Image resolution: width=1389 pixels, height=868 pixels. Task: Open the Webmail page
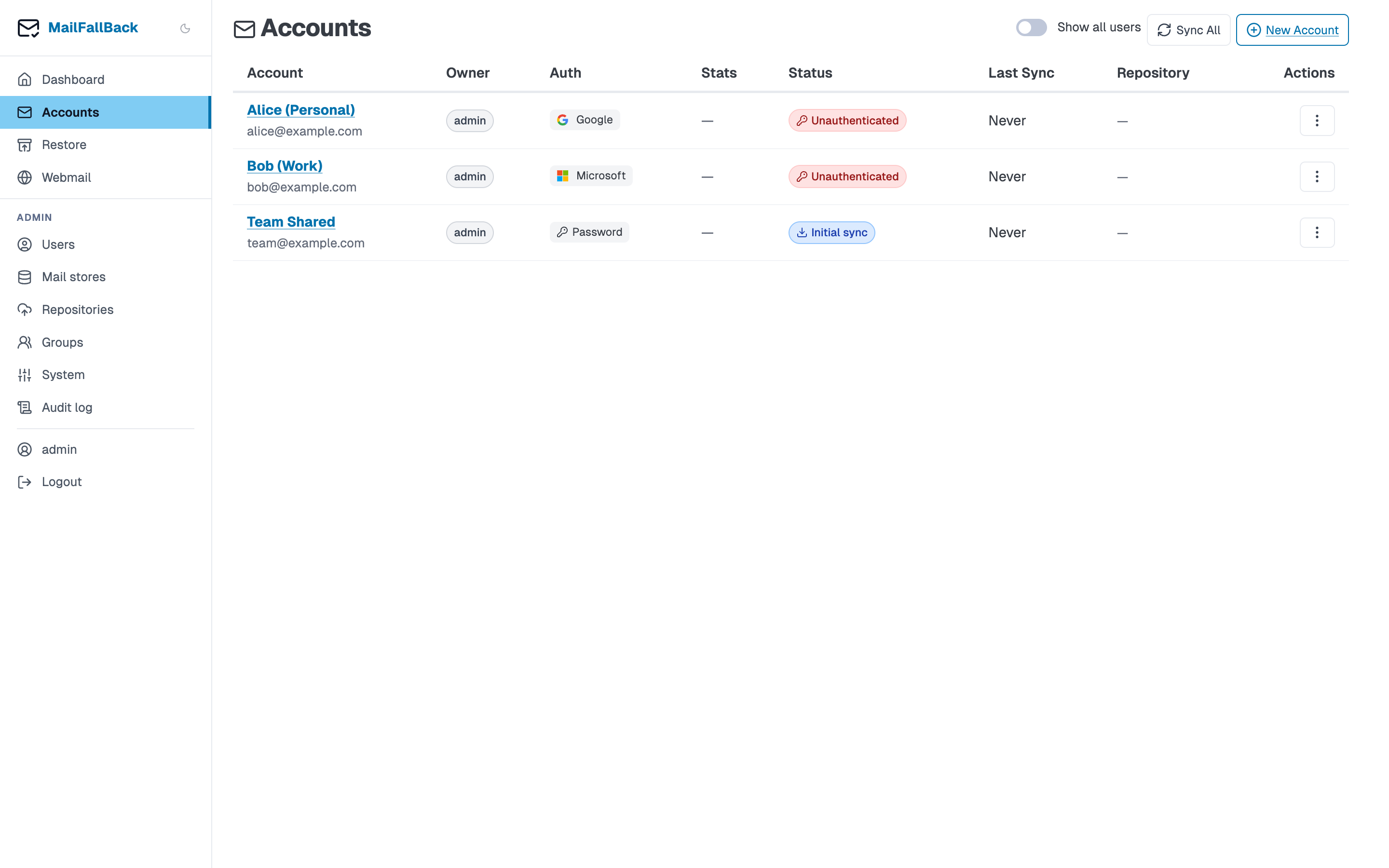(x=106, y=177)
